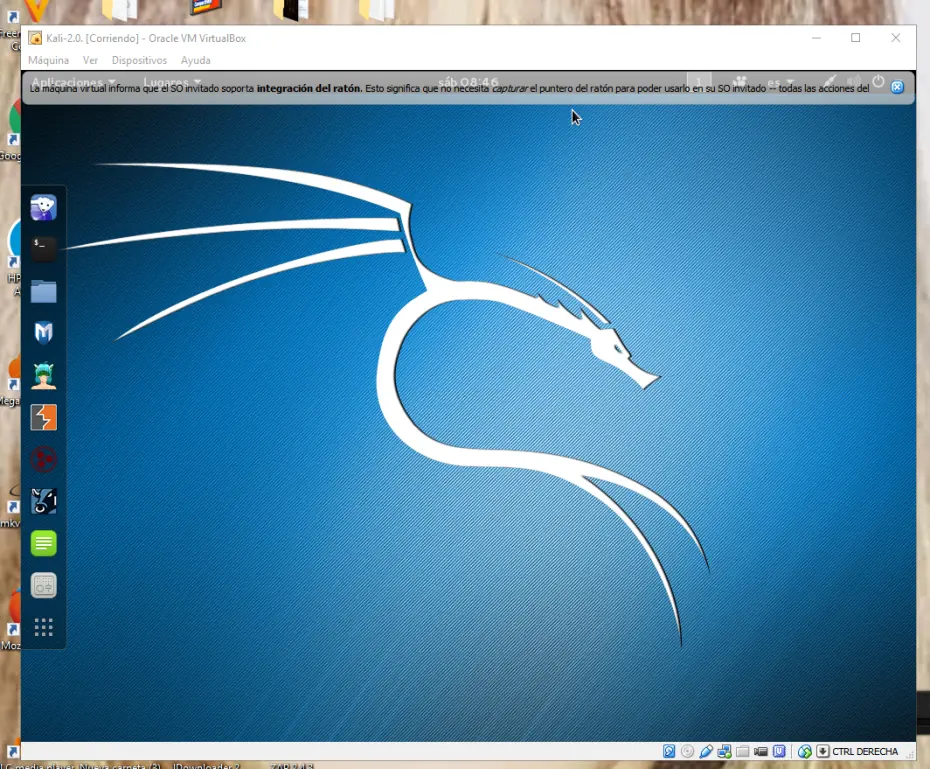Screen dimensions: 930x769
Task: Dismiss the mouse integration notification
Action: tap(897, 87)
